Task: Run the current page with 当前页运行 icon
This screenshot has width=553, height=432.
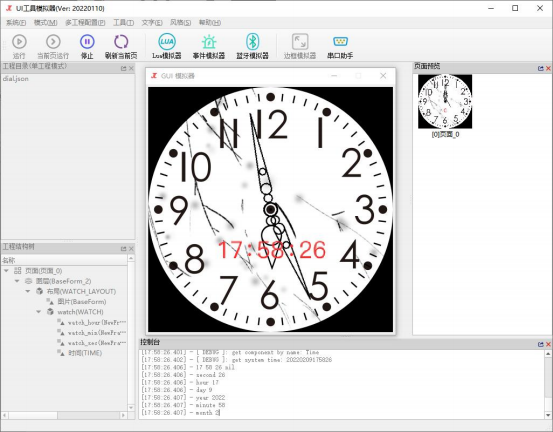Action: [x=53, y=42]
